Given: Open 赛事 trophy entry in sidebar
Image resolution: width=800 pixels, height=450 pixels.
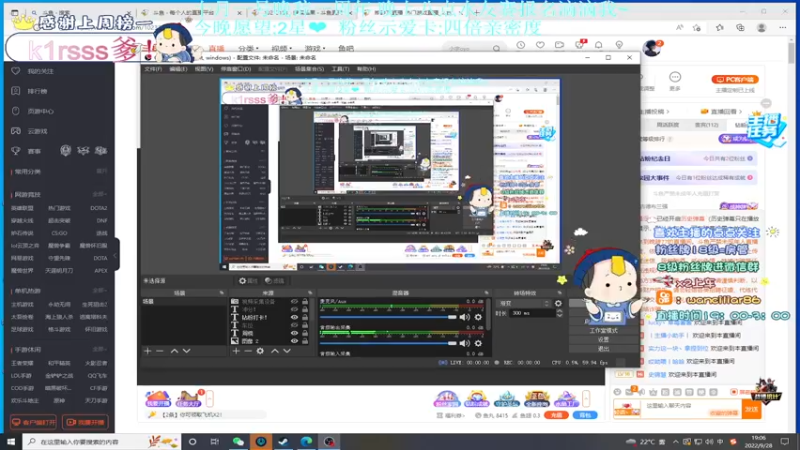Looking at the screenshot, I should click(x=28, y=151).
